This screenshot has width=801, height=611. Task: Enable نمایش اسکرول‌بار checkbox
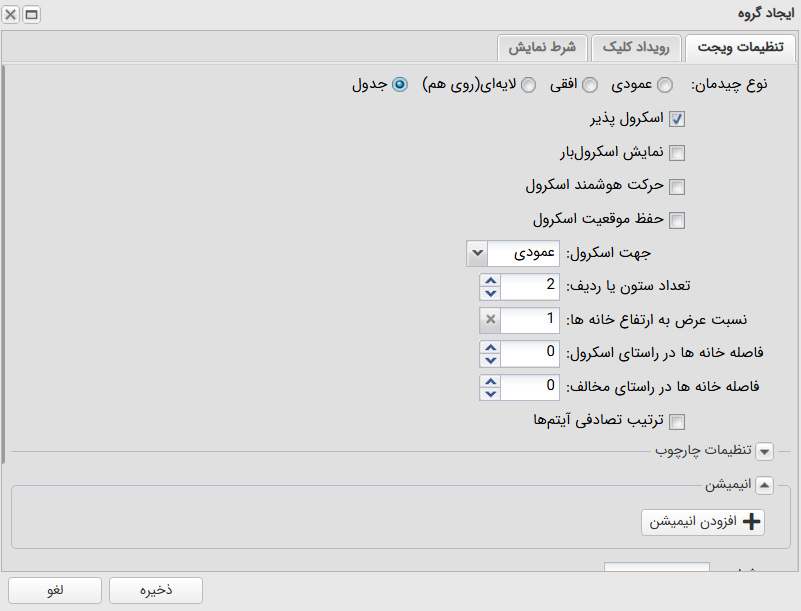click(x=677, y=153)
